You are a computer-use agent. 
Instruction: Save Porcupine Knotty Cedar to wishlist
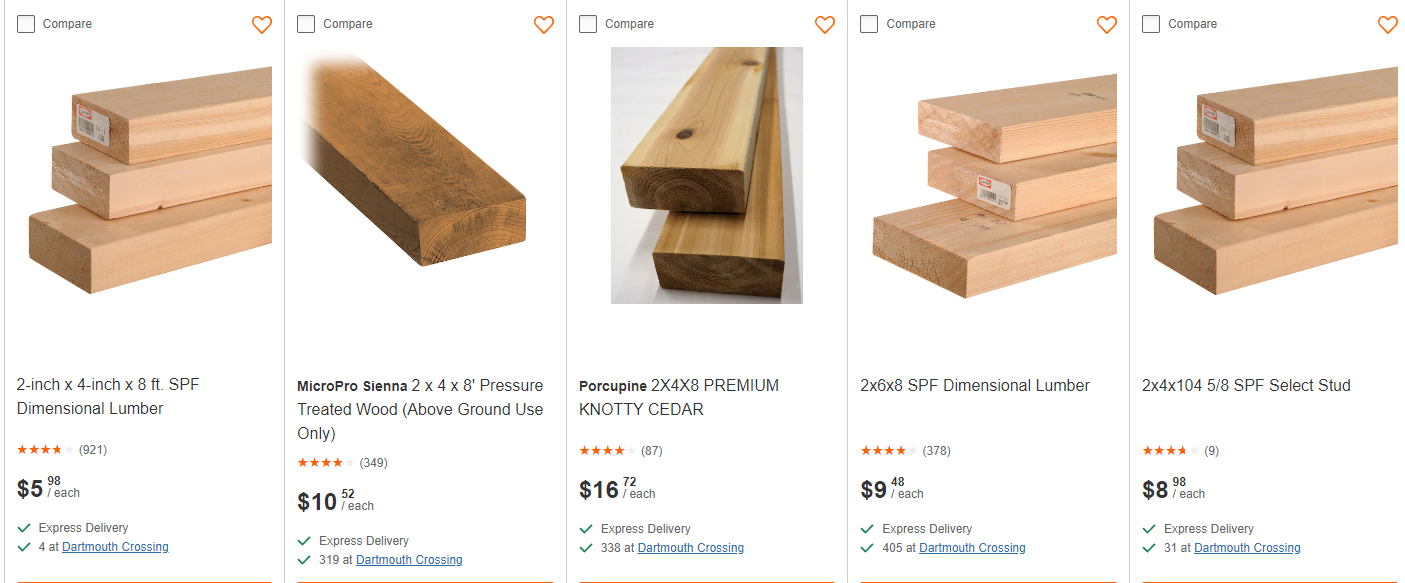click(825, 25)
